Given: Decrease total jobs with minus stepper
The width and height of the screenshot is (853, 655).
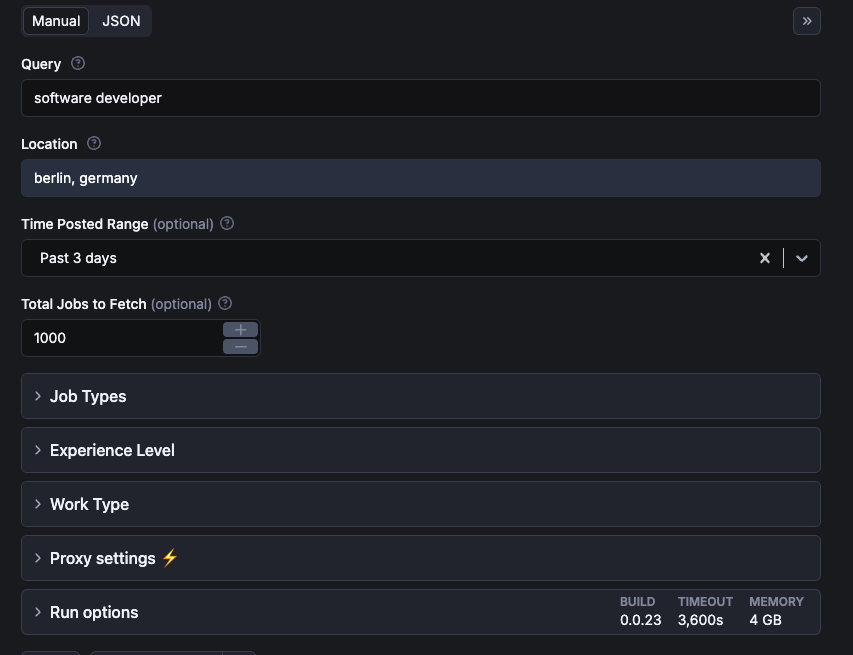Looking at the screenshot, I should click(x=240, y=347).
